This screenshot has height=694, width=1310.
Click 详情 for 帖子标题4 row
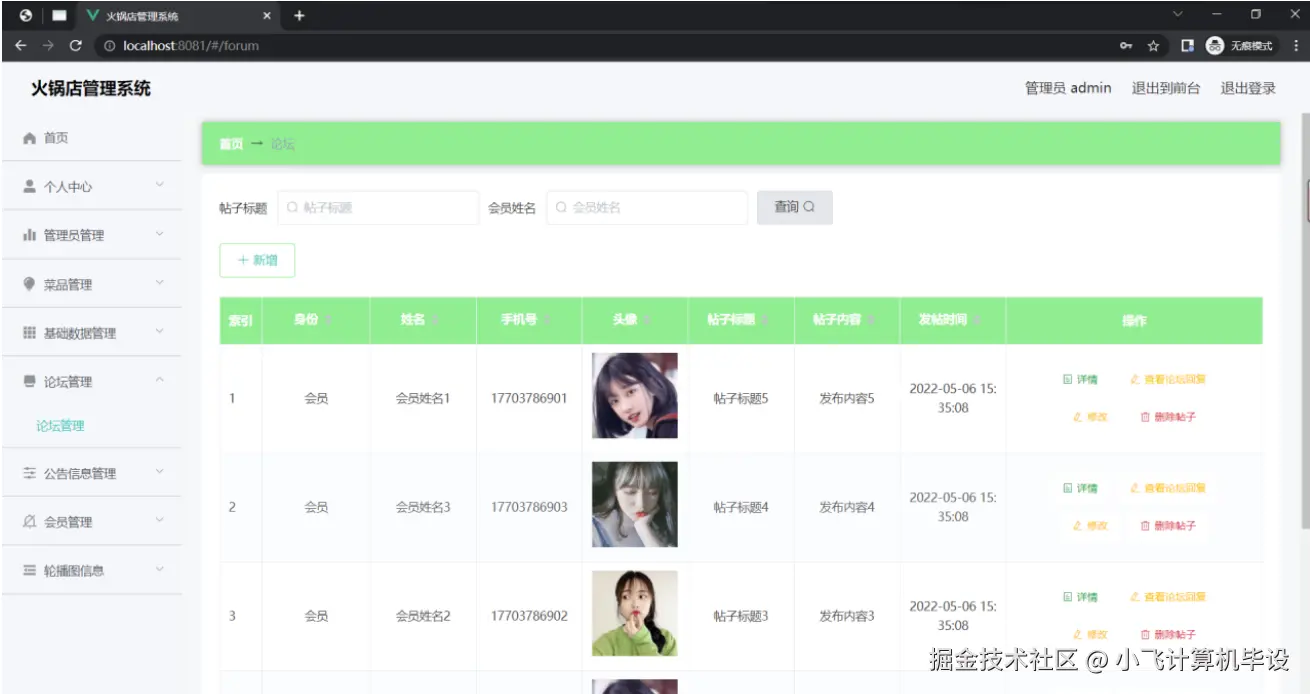click(1080, 488)
